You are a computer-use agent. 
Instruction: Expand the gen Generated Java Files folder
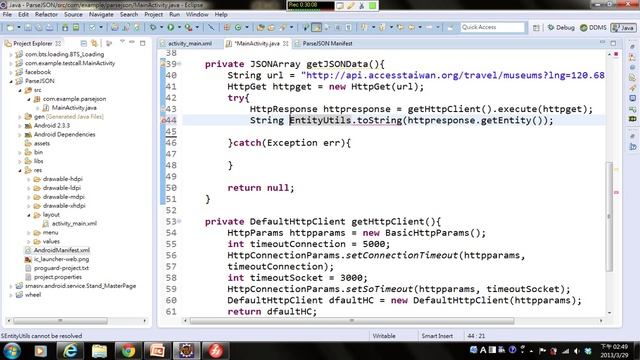point(20,117)
